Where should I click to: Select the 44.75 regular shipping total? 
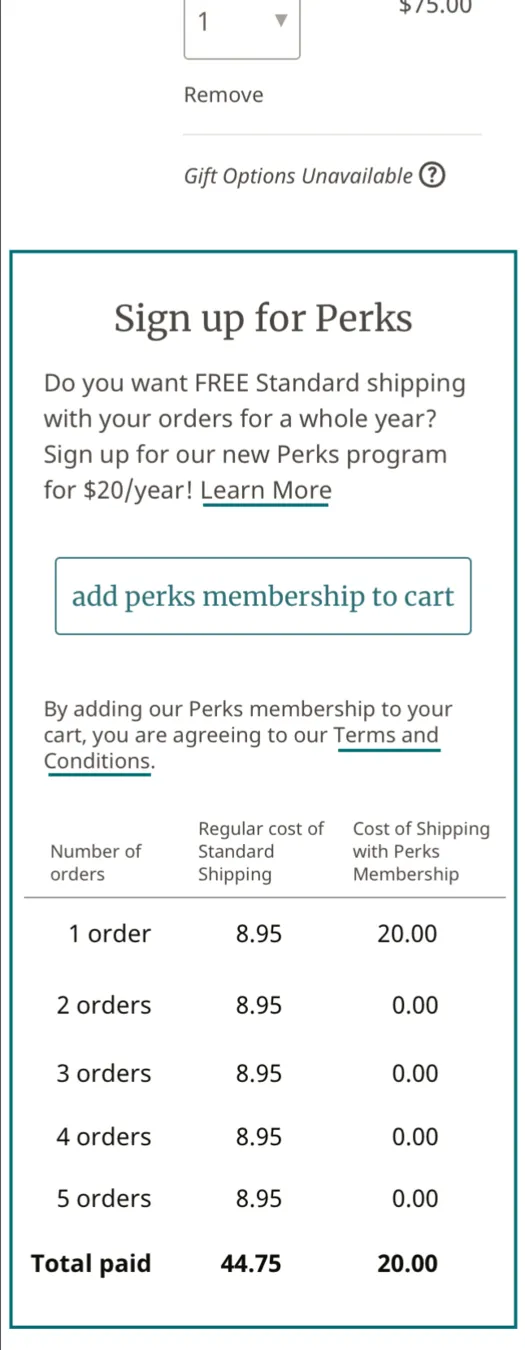[251, 1264]
